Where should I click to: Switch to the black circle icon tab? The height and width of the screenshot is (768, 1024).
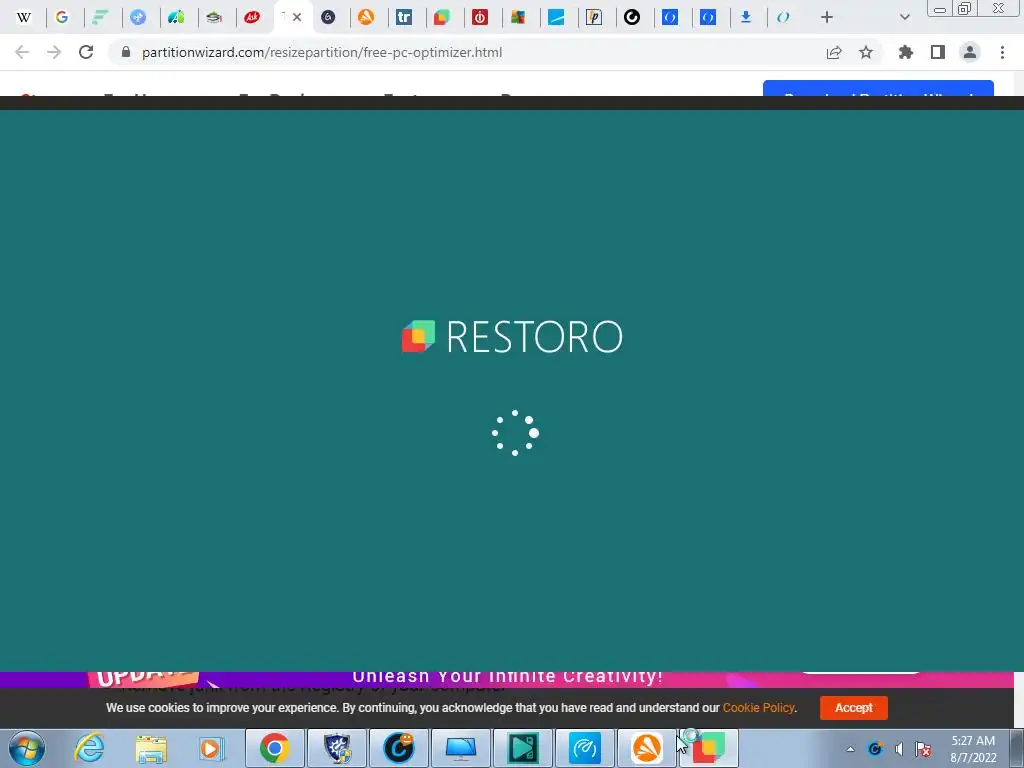[x=632, y=18]
